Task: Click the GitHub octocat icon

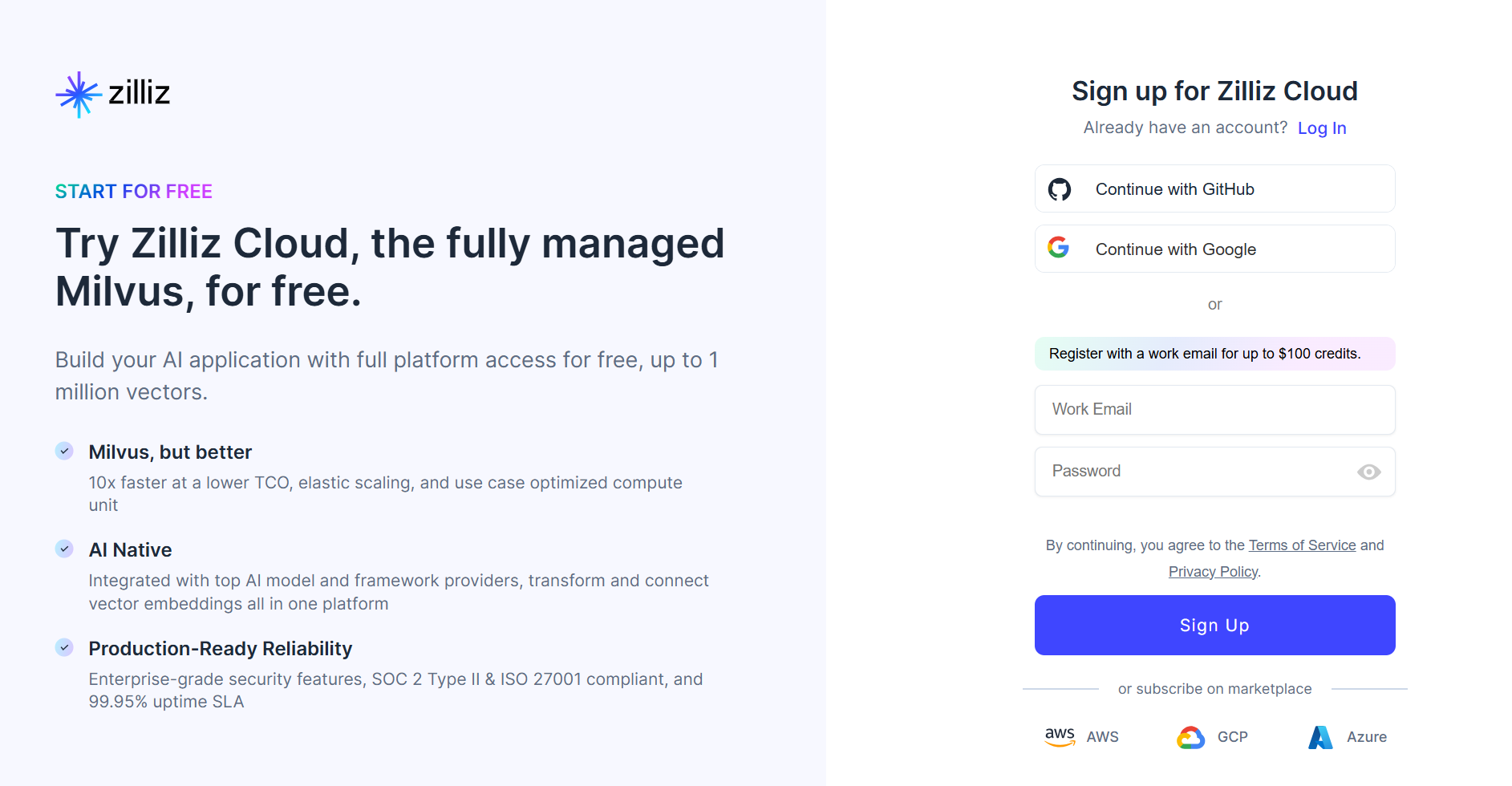Action: pyautogui.click(x=1060, y=189)
